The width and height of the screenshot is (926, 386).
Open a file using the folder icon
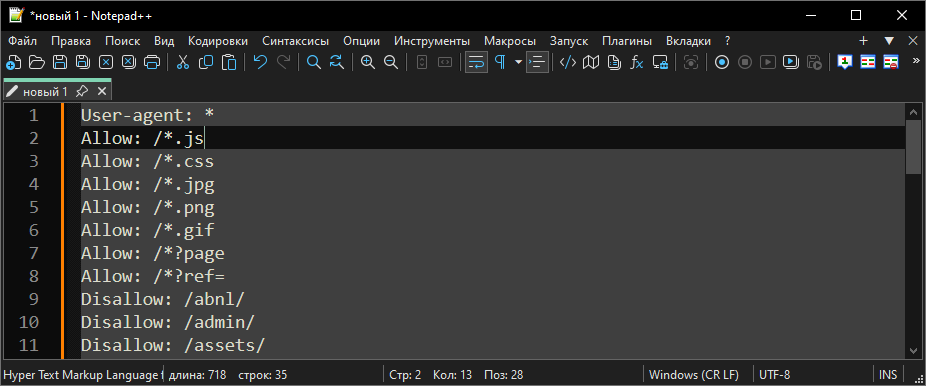click(37, 62)
